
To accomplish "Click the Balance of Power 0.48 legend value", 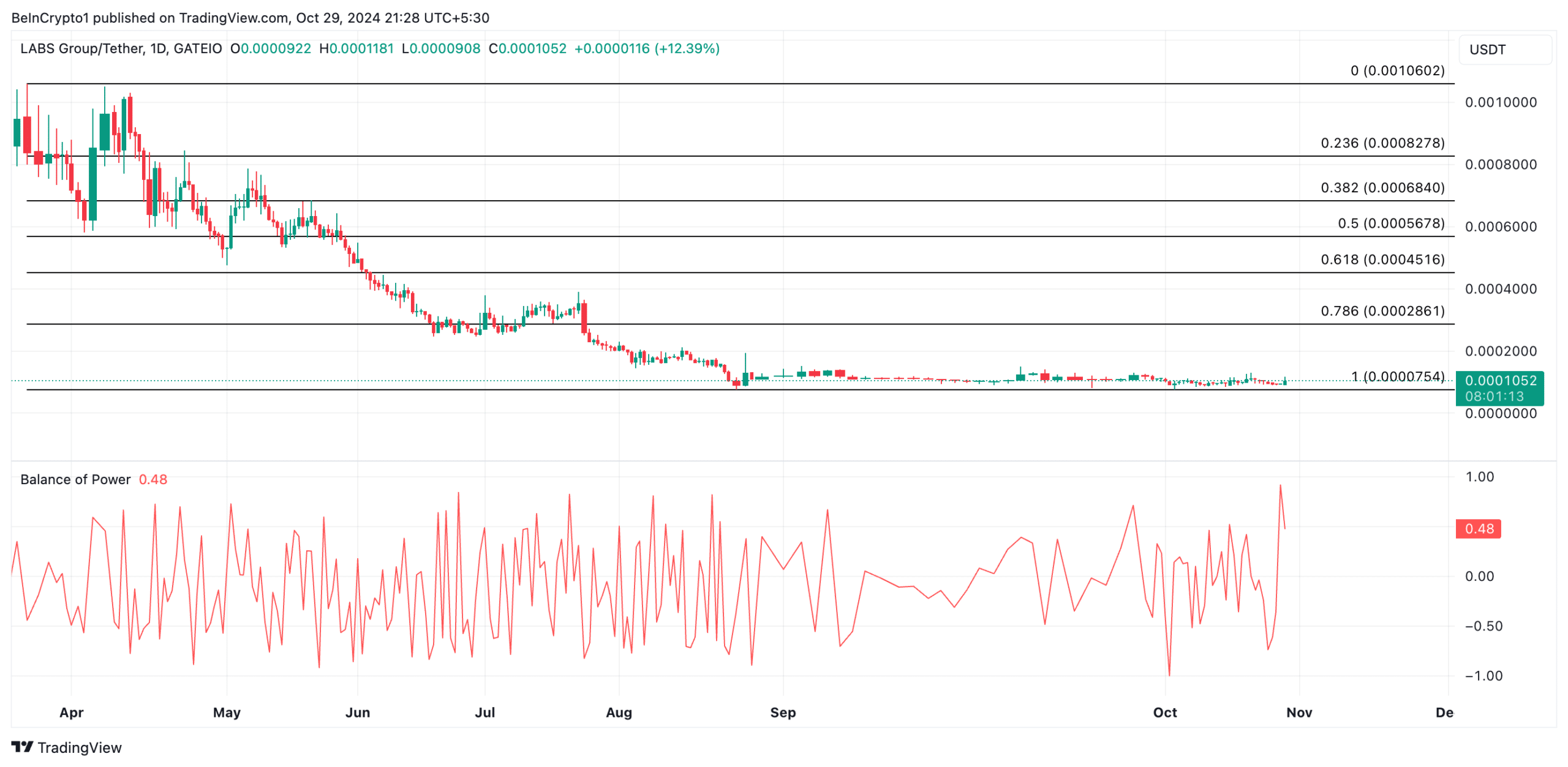I will coord(153,479).
